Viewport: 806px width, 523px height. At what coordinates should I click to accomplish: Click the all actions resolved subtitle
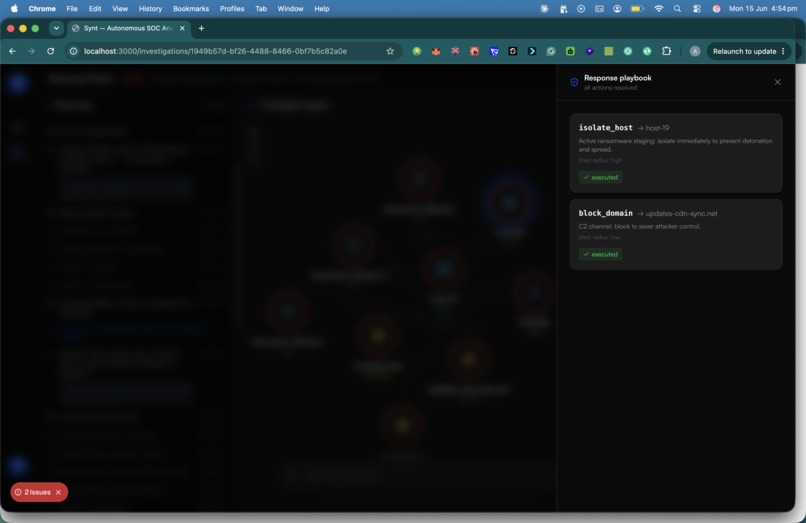(x=610, y=88)
